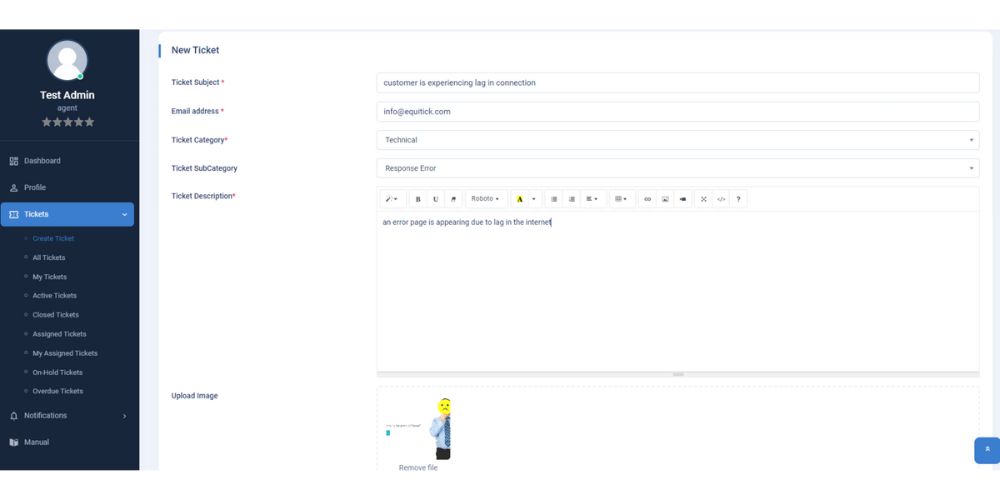
Task: Open the Dashboard menu item
Action: pyautogui.click(x=42, y=161)
